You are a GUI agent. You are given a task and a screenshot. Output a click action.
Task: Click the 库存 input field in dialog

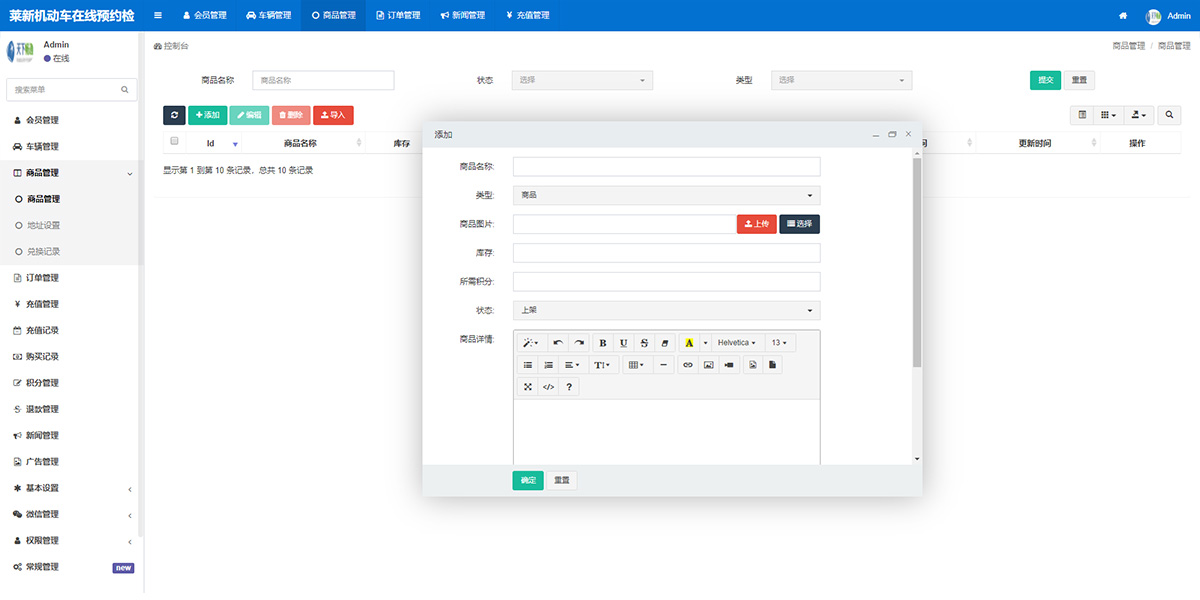coord(666,253)
